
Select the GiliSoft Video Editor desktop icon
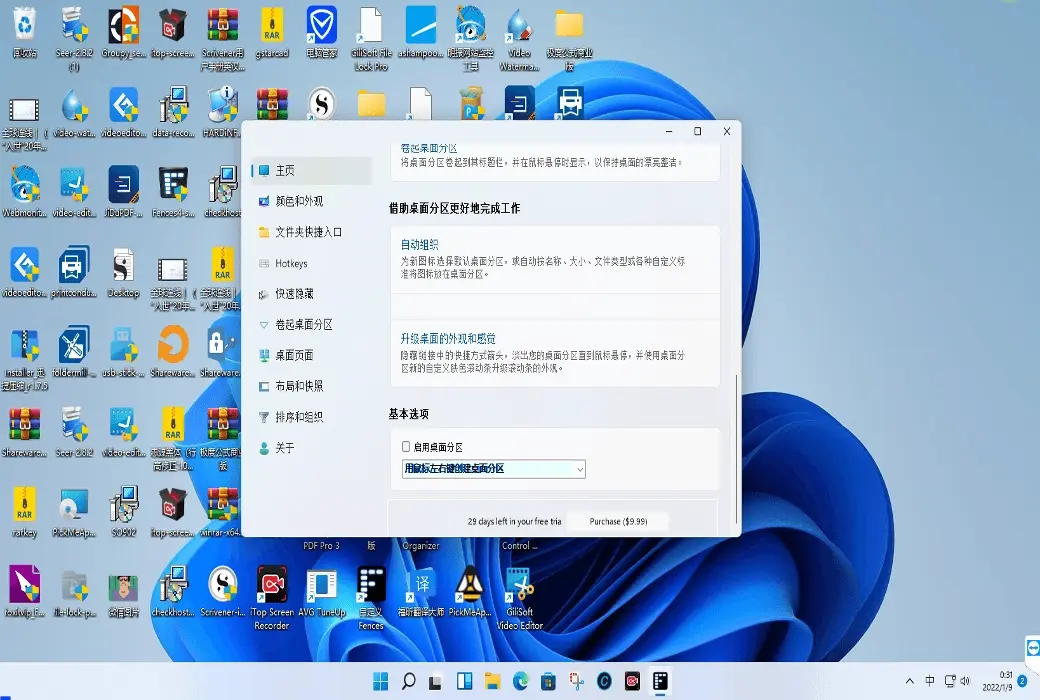519,597
